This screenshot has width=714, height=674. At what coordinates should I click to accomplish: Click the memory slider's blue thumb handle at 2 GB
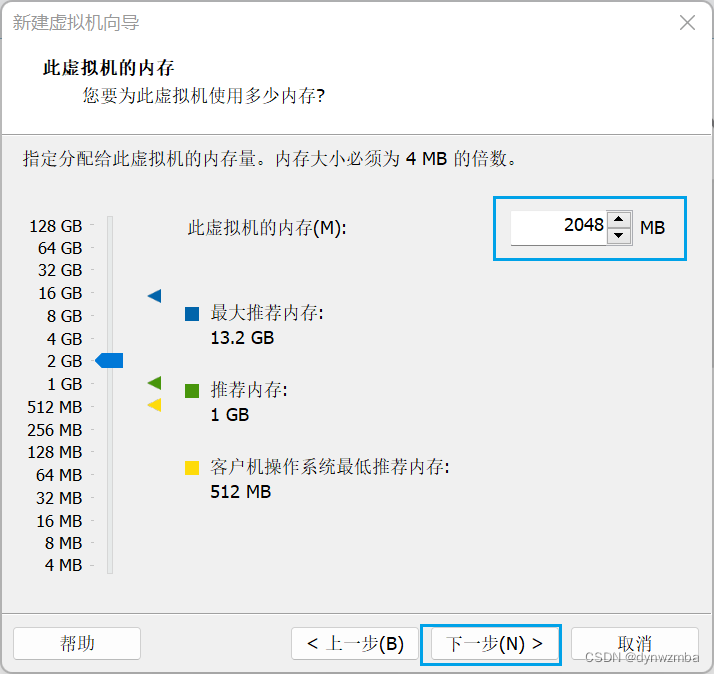pos(109,360)
